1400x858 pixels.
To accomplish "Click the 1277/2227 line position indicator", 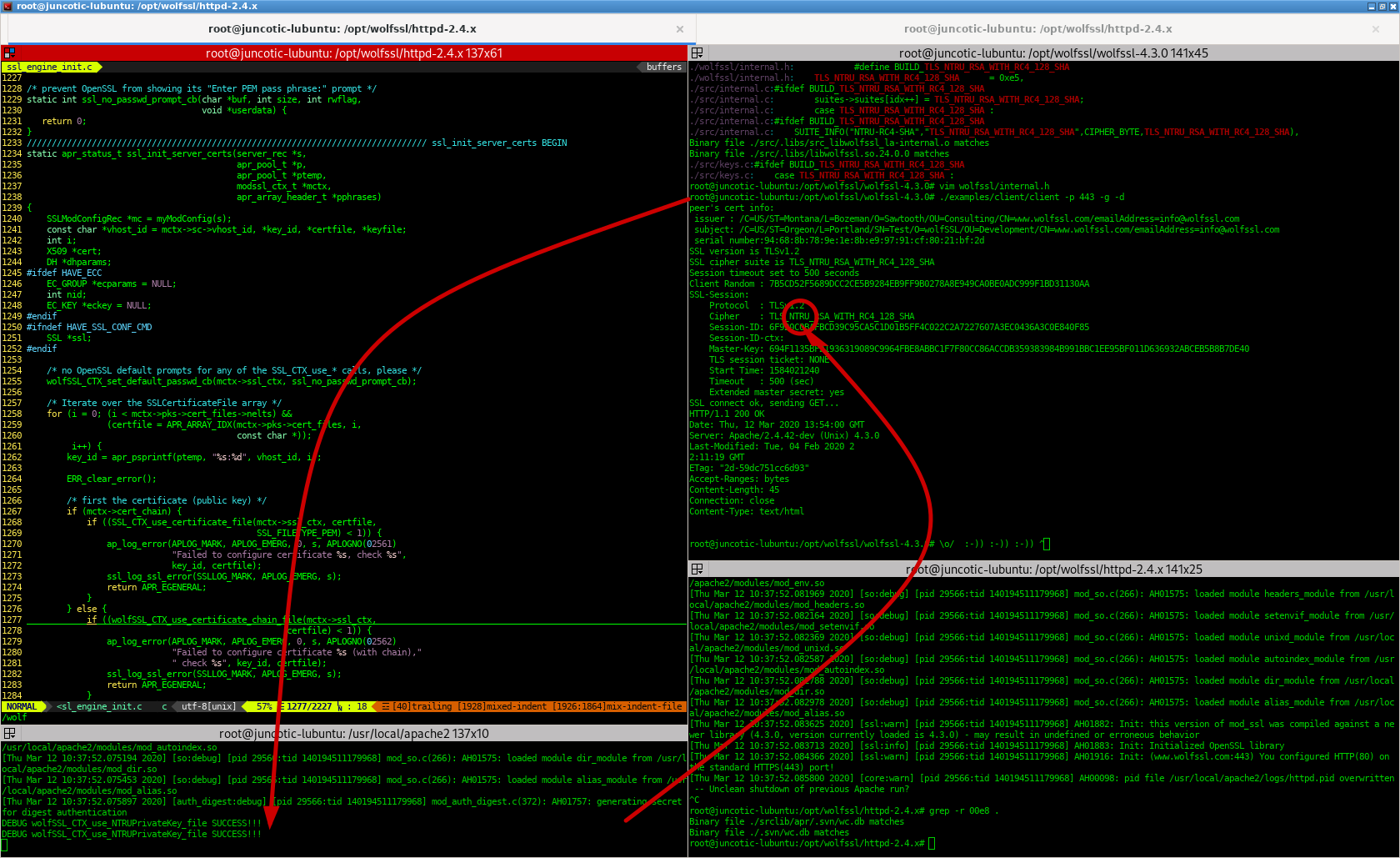I will pyautogui.click(x=308, y=706).
